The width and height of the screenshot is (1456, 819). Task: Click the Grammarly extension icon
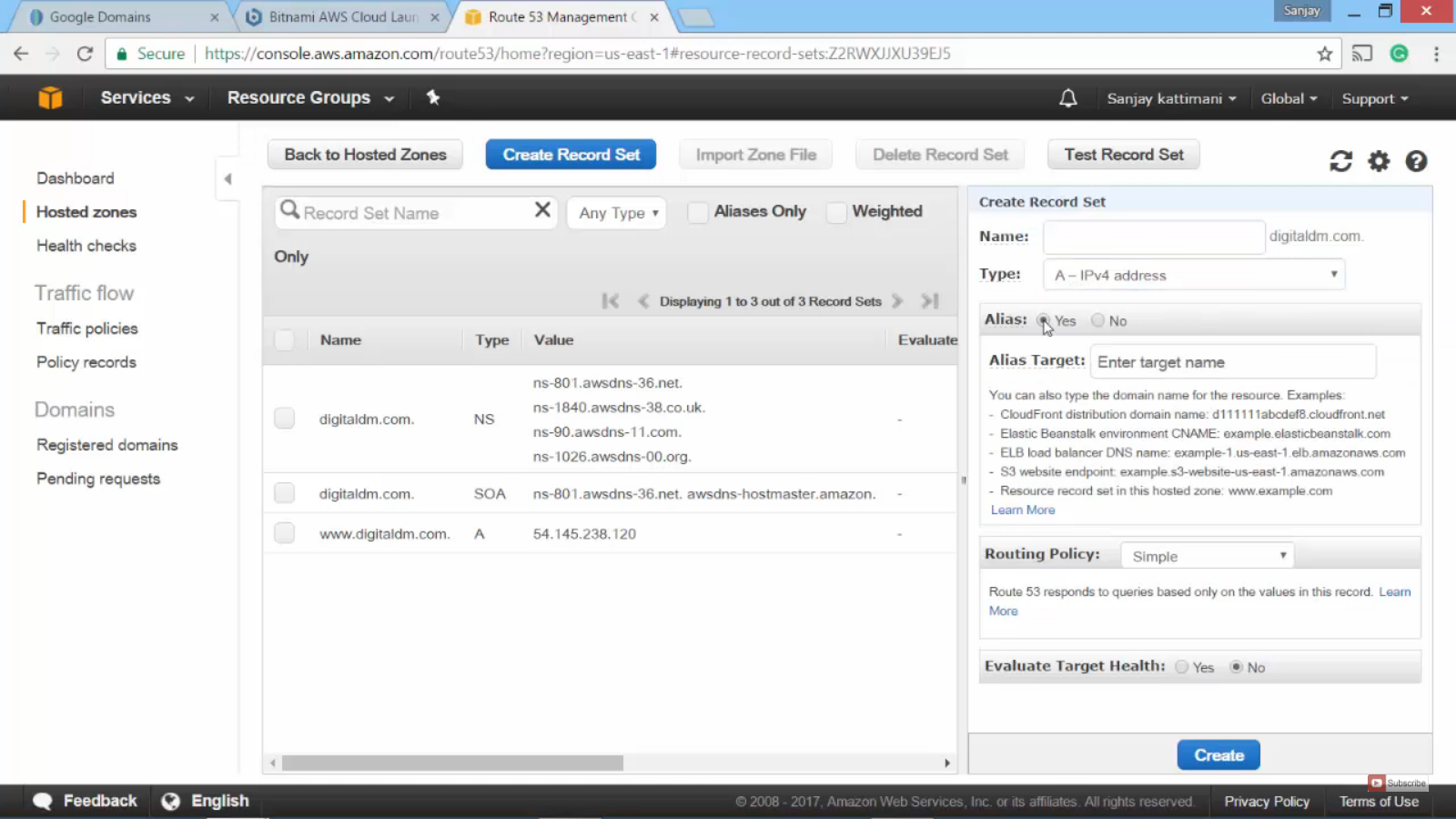(1400, 54)
